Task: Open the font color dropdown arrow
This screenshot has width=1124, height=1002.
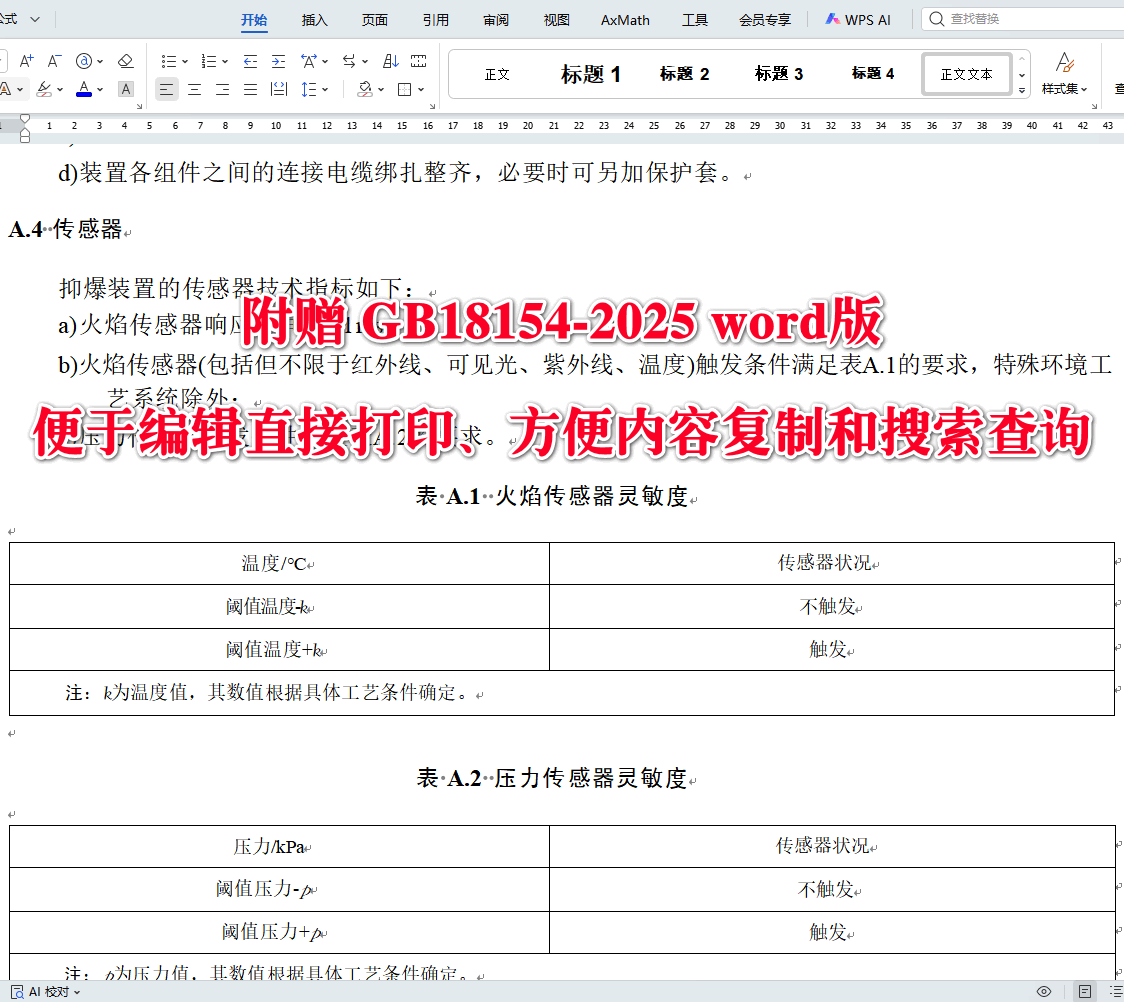Action: [x=100, y=88]
